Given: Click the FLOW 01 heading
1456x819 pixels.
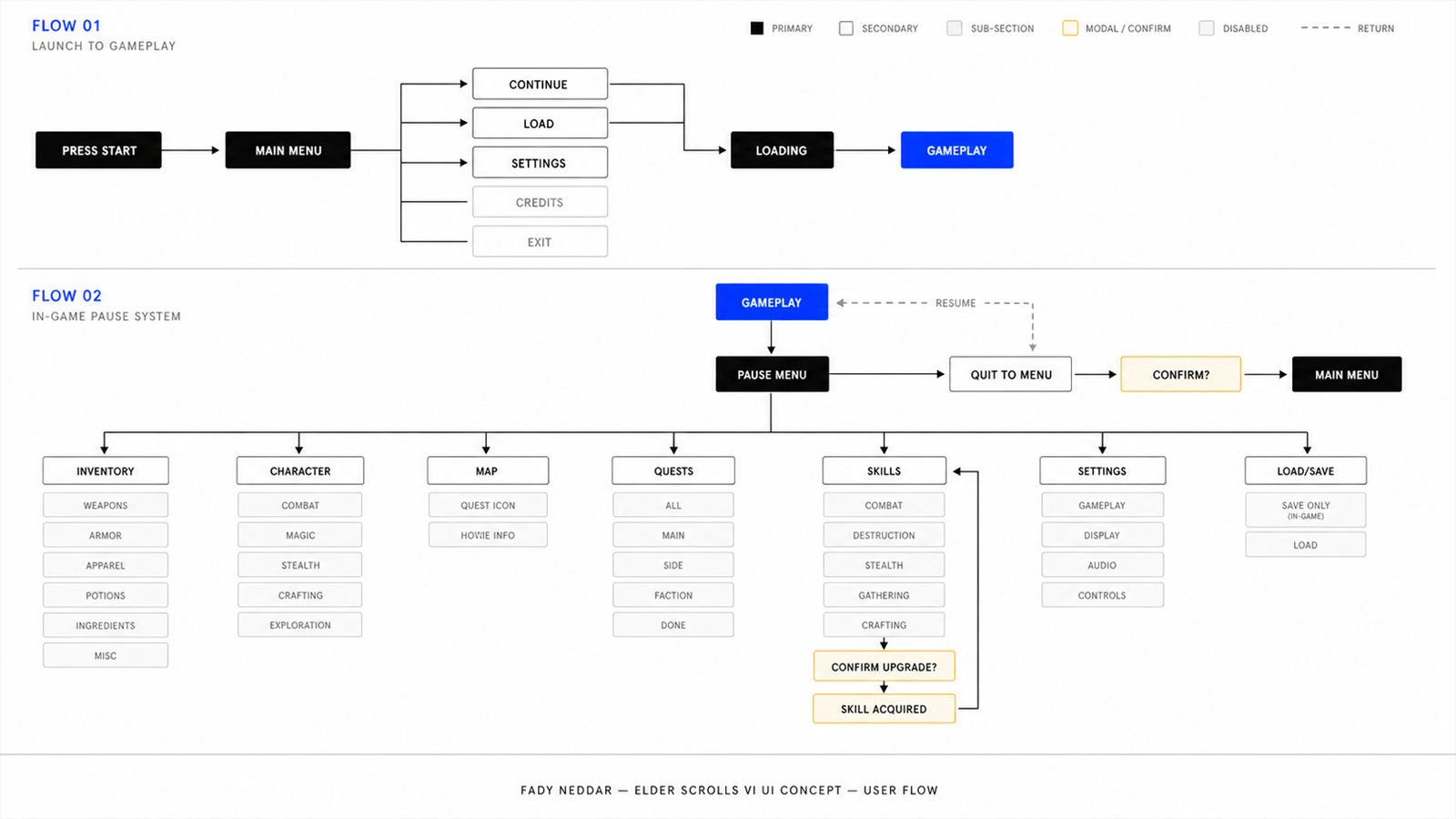Looking at the screenshot, I should tap(66, 25).
